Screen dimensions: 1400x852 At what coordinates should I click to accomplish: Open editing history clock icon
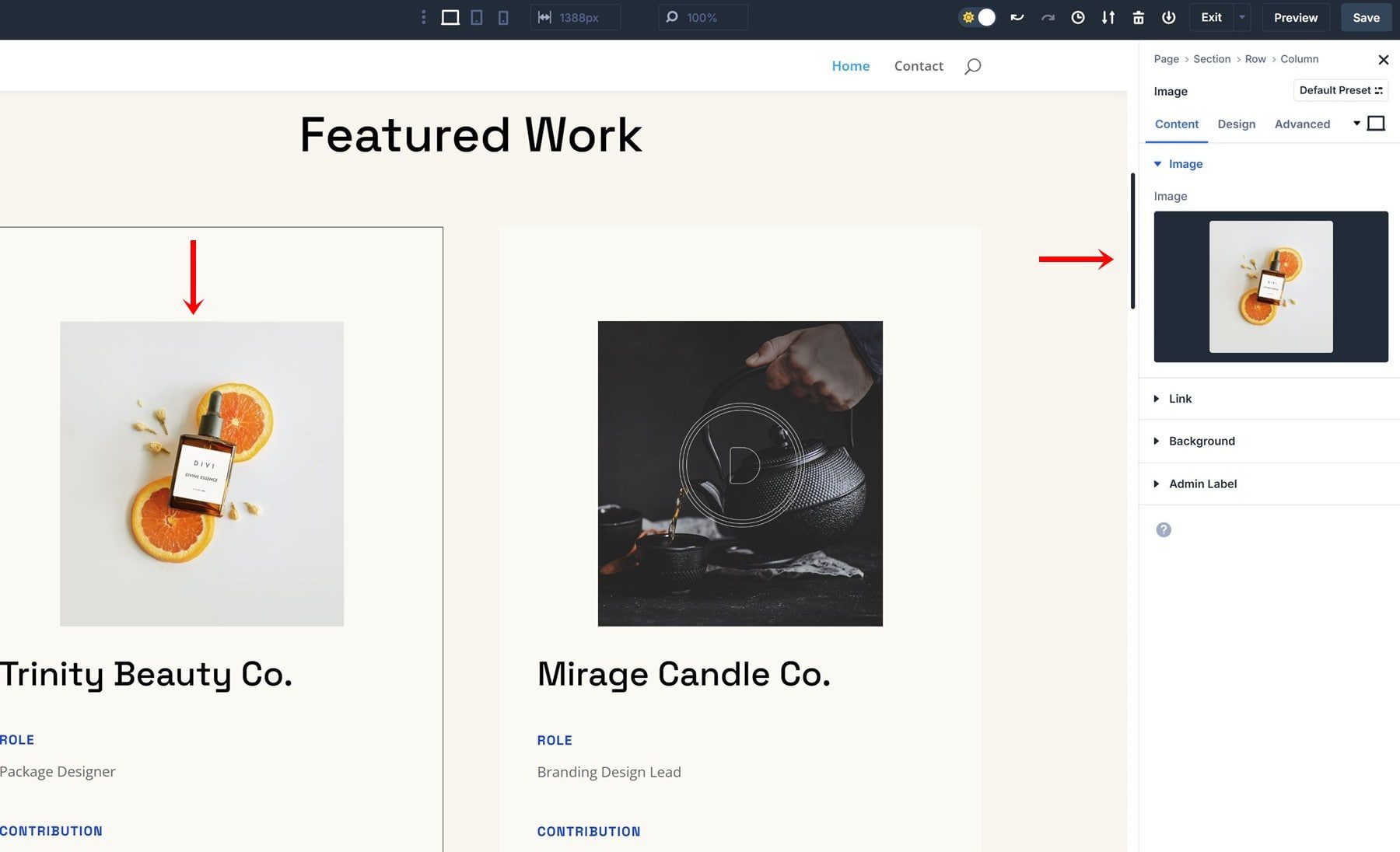pyautogui.click(x=1078, y=17)
